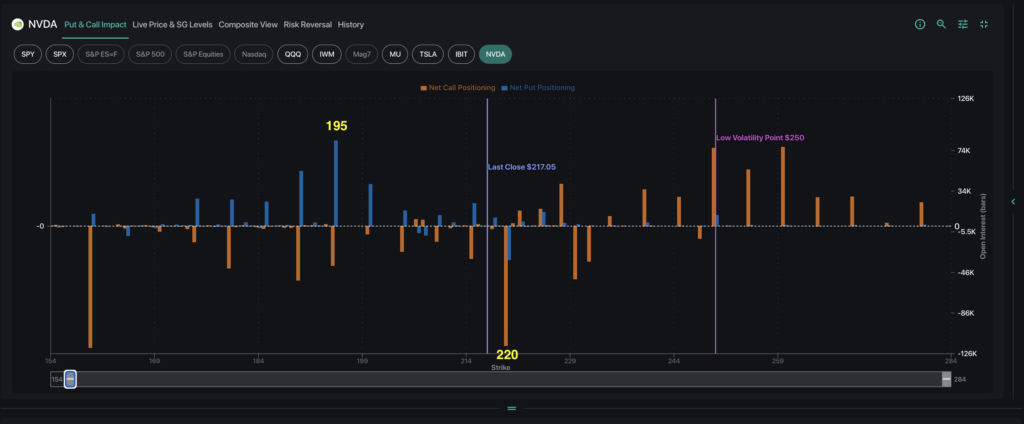The width and height of the screenshot is (1024, 424).
Task: Click the search magnifier icon
Action: coord(941,24)
